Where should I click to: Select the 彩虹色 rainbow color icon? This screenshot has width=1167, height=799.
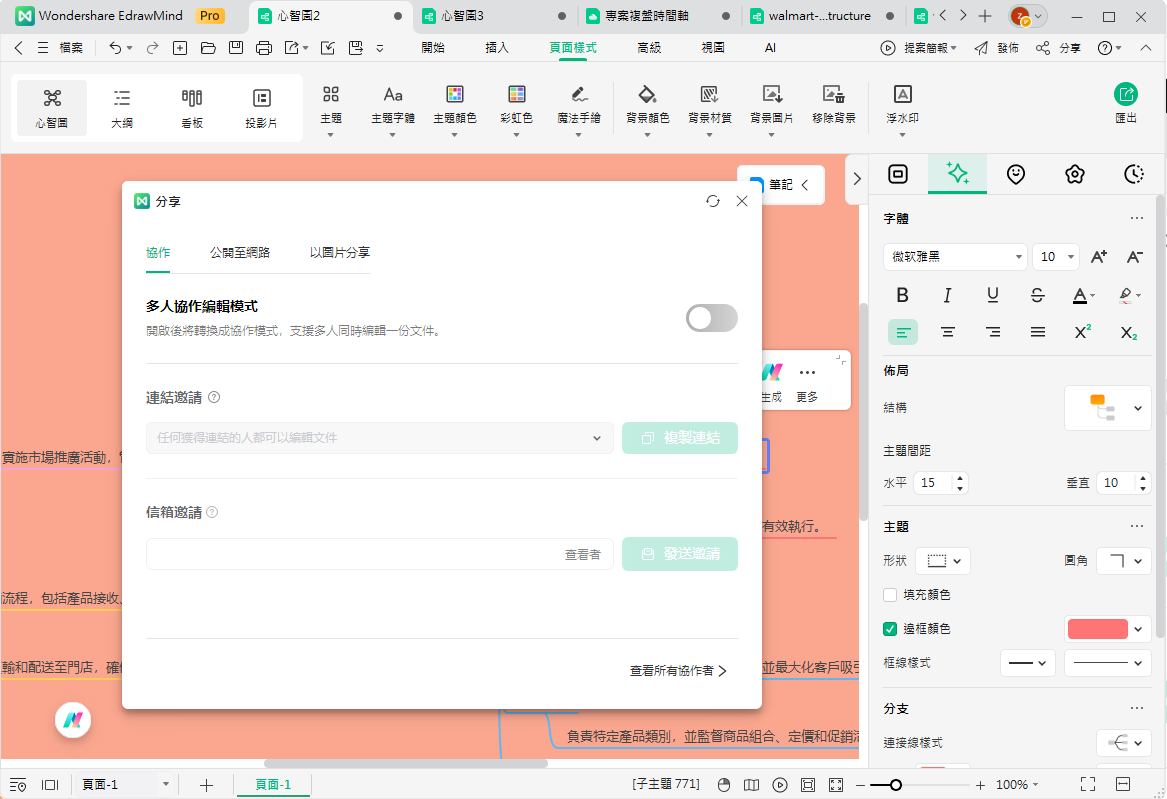[516, 95]
